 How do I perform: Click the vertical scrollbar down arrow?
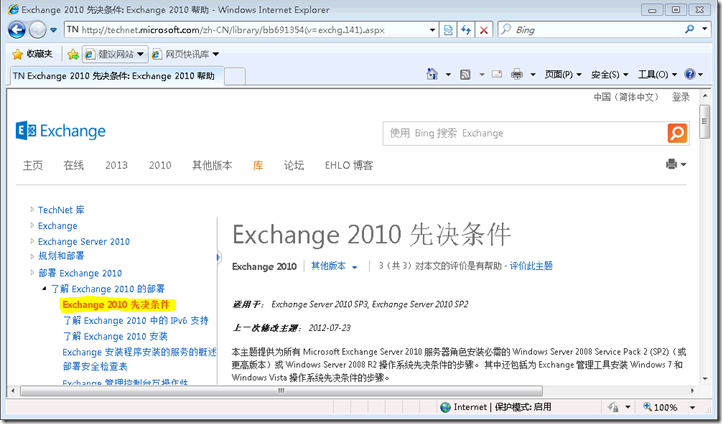[705, 379]
